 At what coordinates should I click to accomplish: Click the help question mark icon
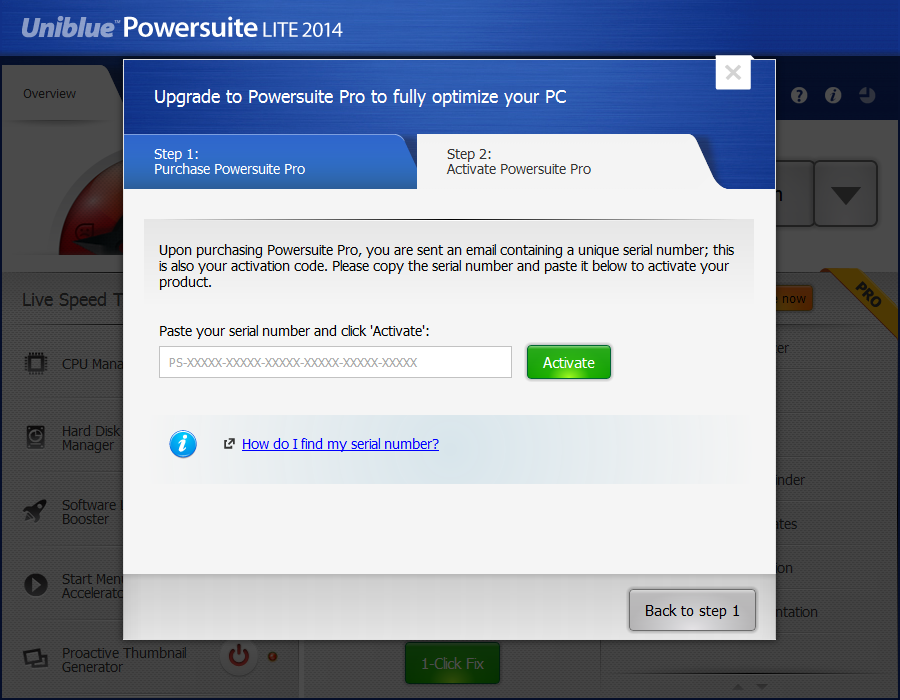[x=799, y=95]
